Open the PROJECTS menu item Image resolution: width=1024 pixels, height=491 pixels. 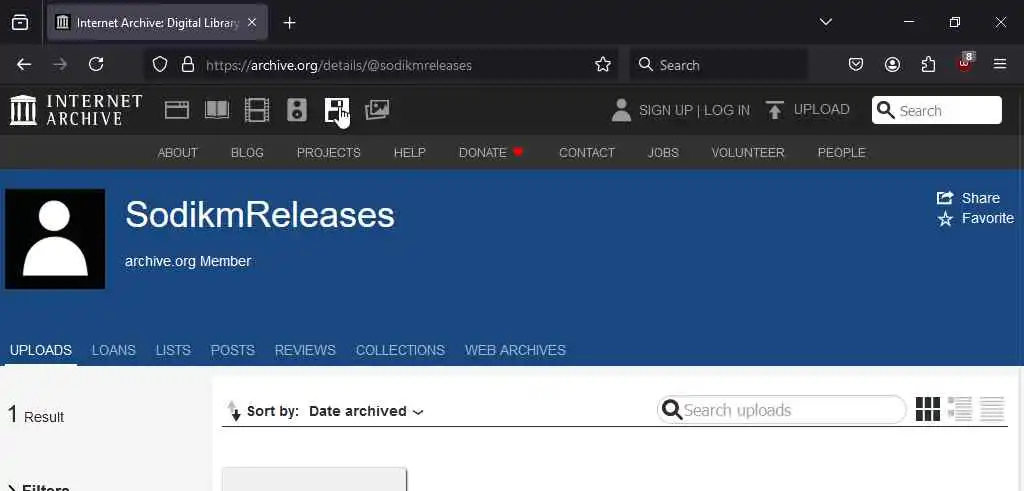(328, 153)
